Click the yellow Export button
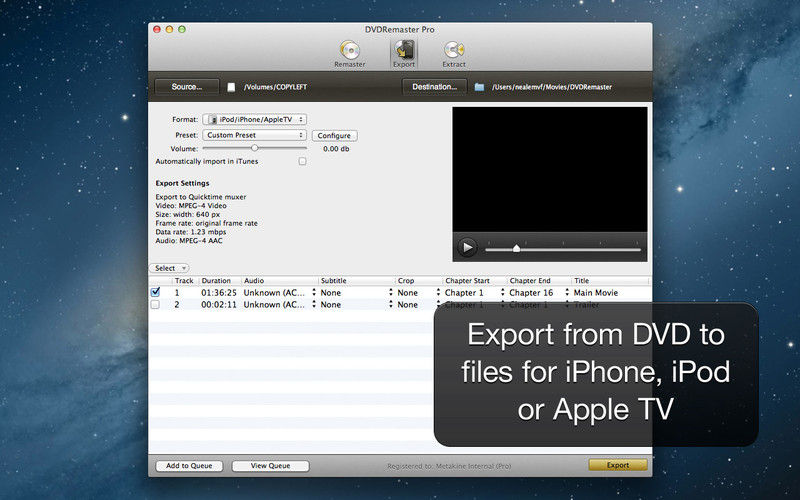The image size is (800, 500). point(618,465)
